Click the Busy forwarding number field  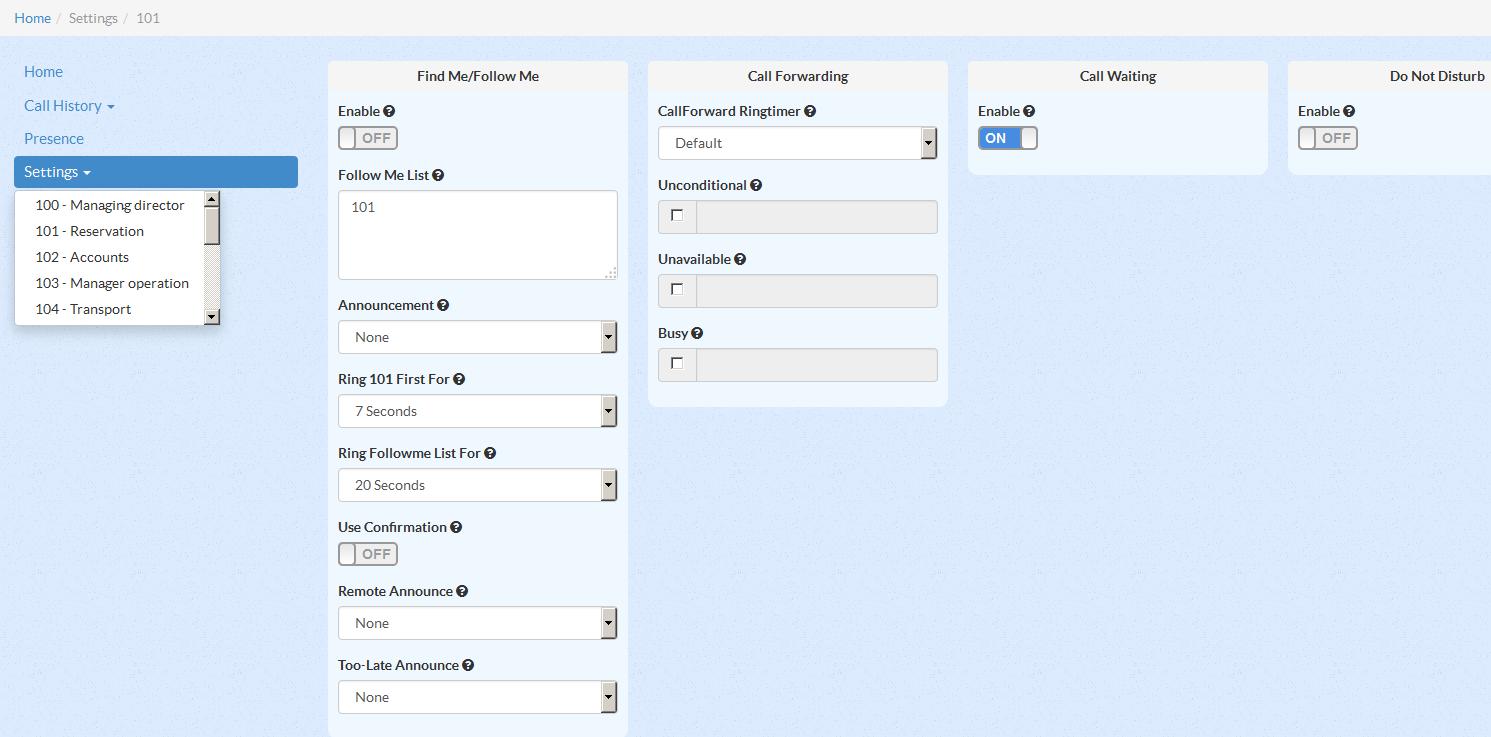point(817,365)
